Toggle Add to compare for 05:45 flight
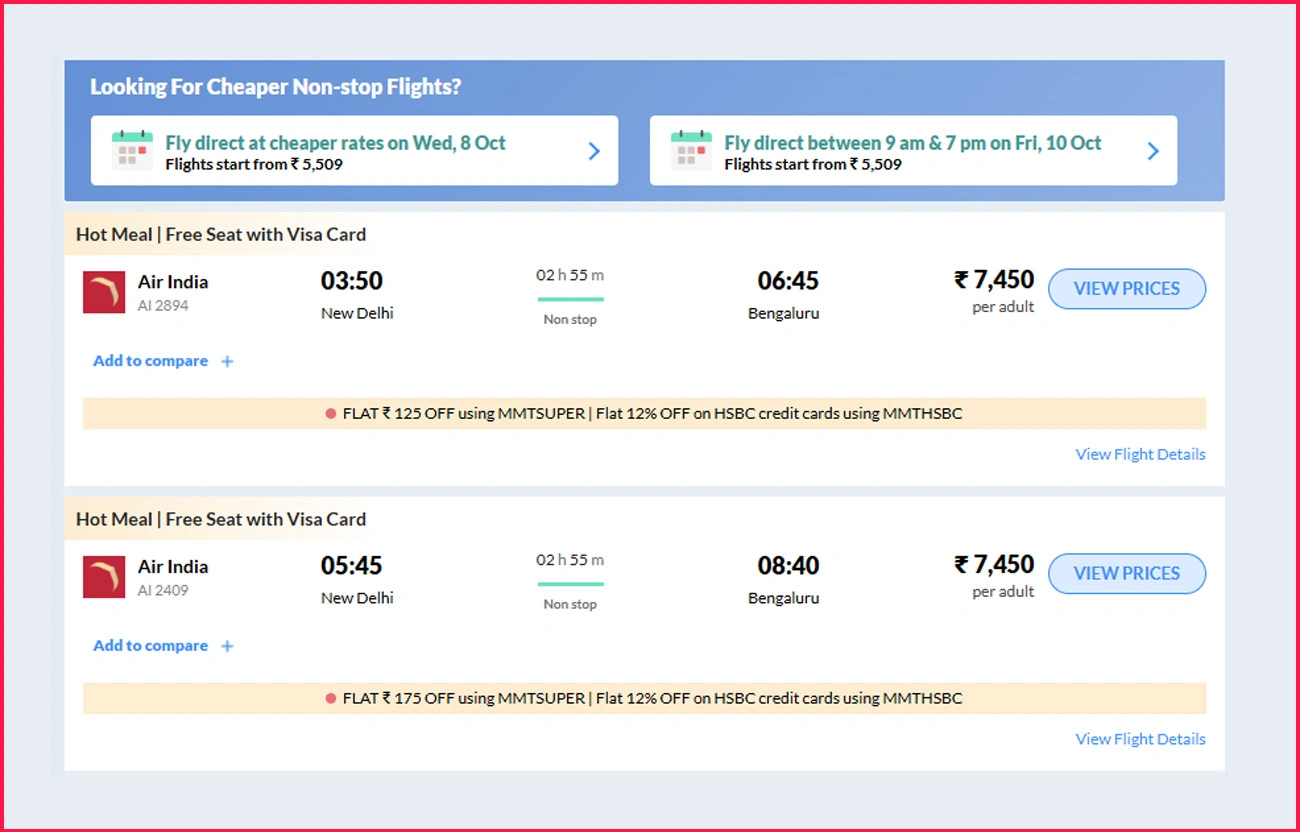This screenshot has width=1300, height=832. coord(151,646)
